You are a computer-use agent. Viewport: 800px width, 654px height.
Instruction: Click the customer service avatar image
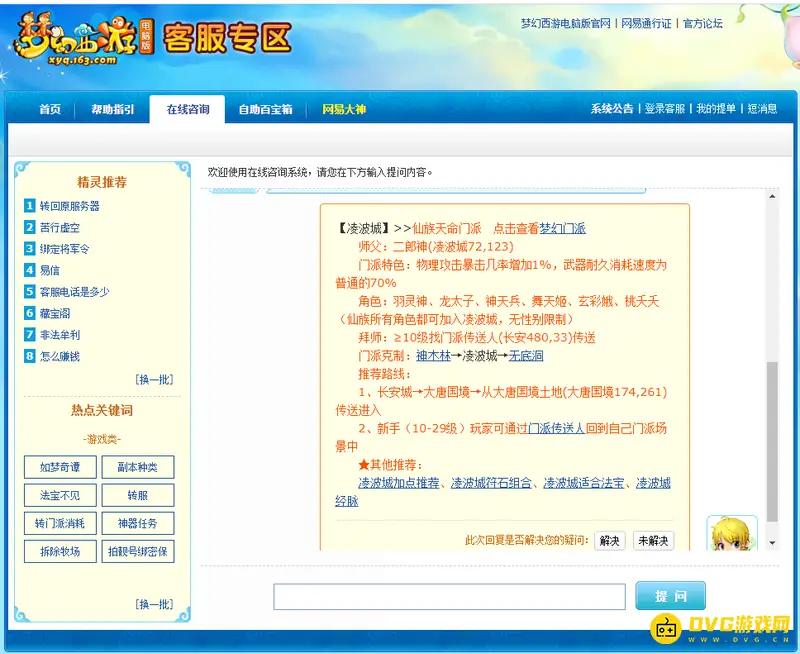tap(732, 533)
